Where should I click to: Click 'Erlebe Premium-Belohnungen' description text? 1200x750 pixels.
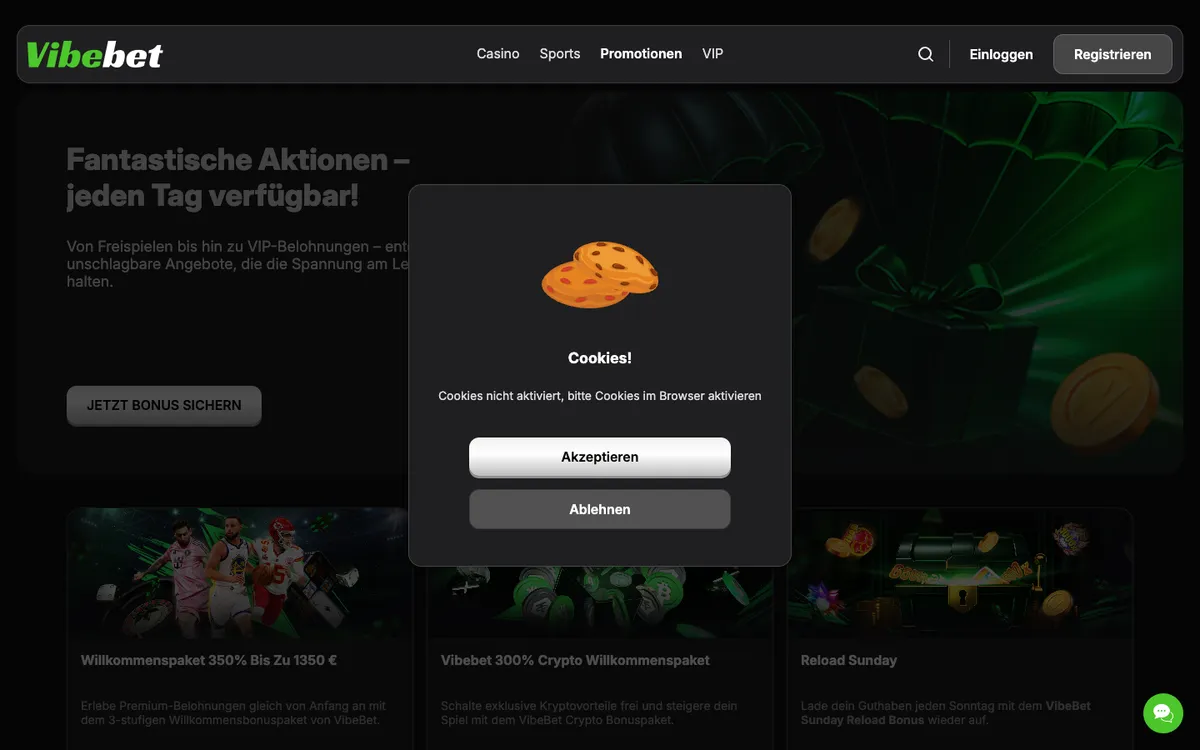pos(233,713)
